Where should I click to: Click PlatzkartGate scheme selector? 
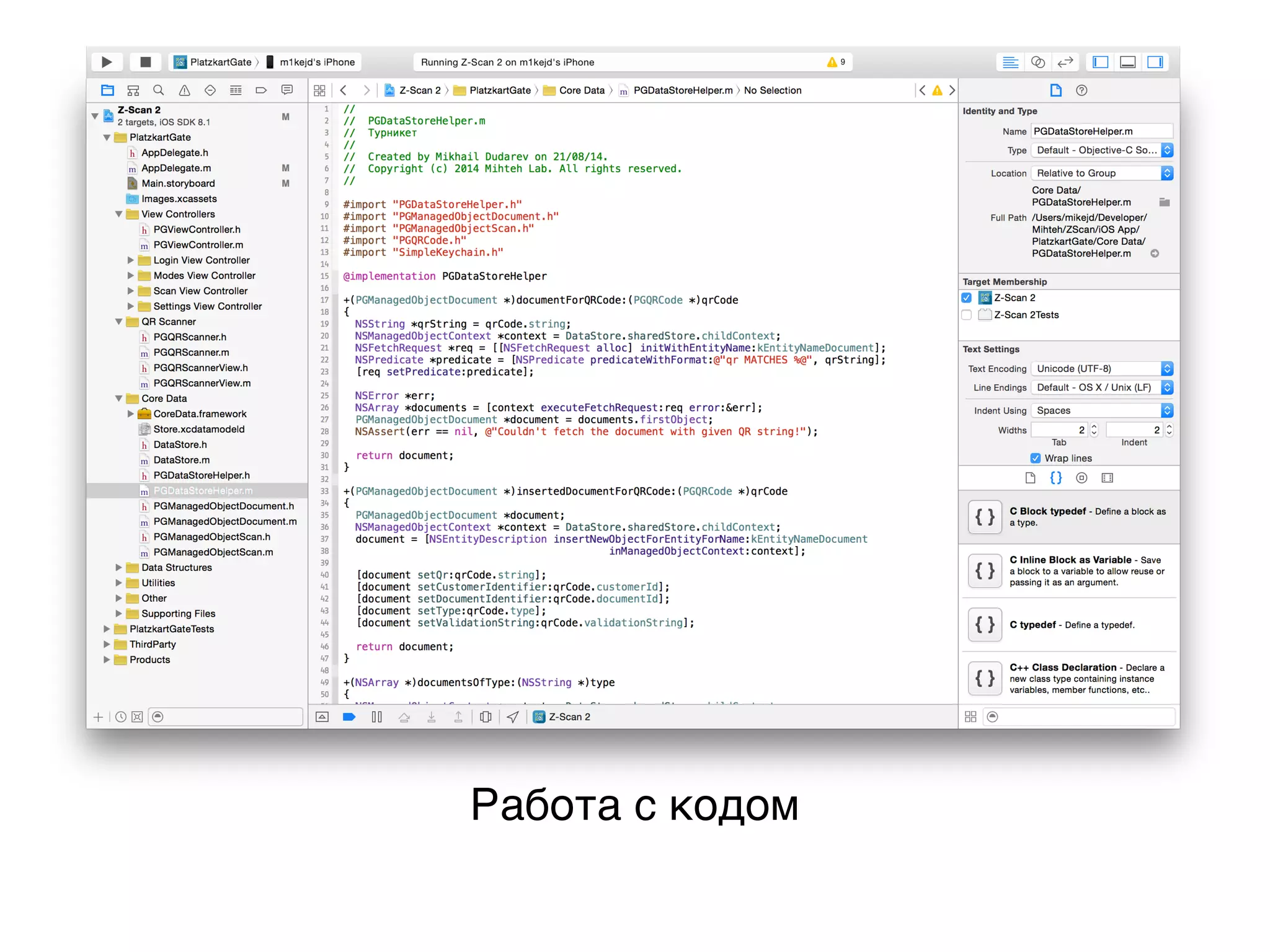215,62
